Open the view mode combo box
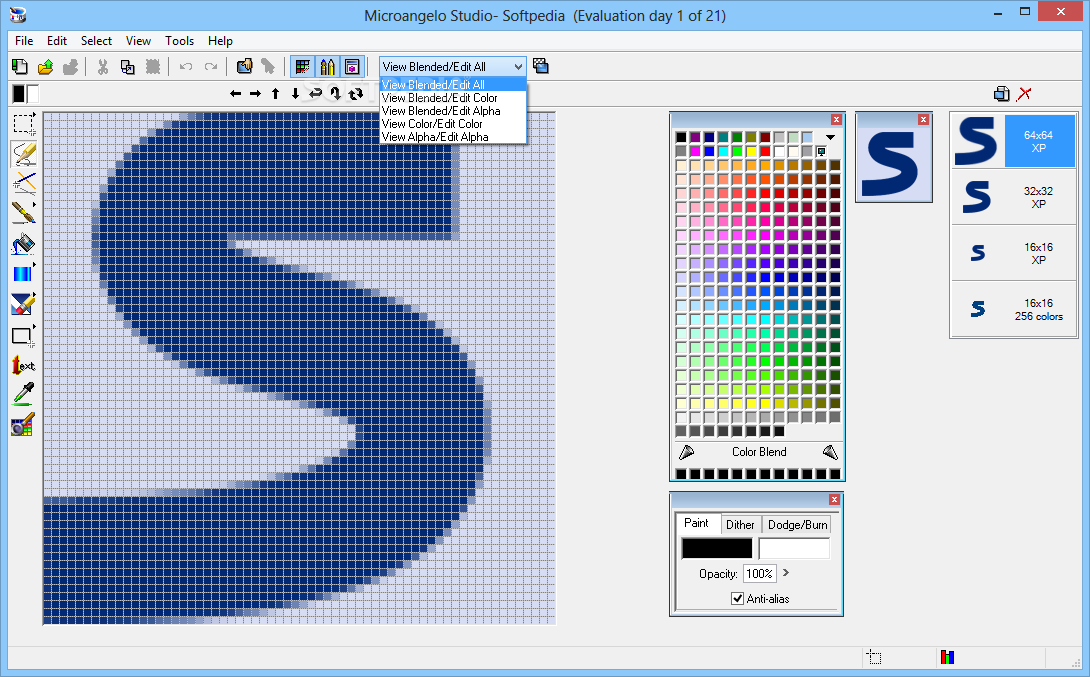The height and width of the screenshot is (677, 1090). tap(453, 67)
